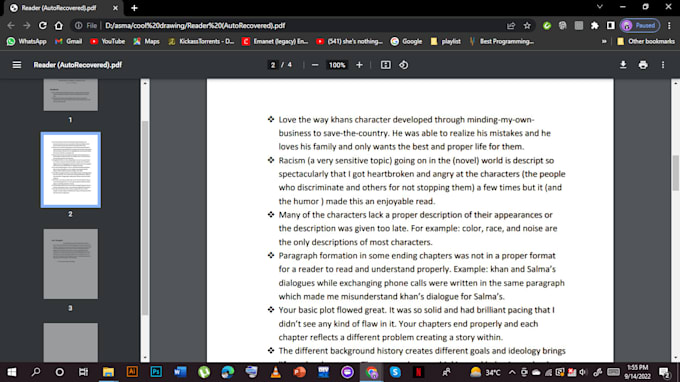
Task: Click the 100% zoom level field
Action: (x=337, y=65)
